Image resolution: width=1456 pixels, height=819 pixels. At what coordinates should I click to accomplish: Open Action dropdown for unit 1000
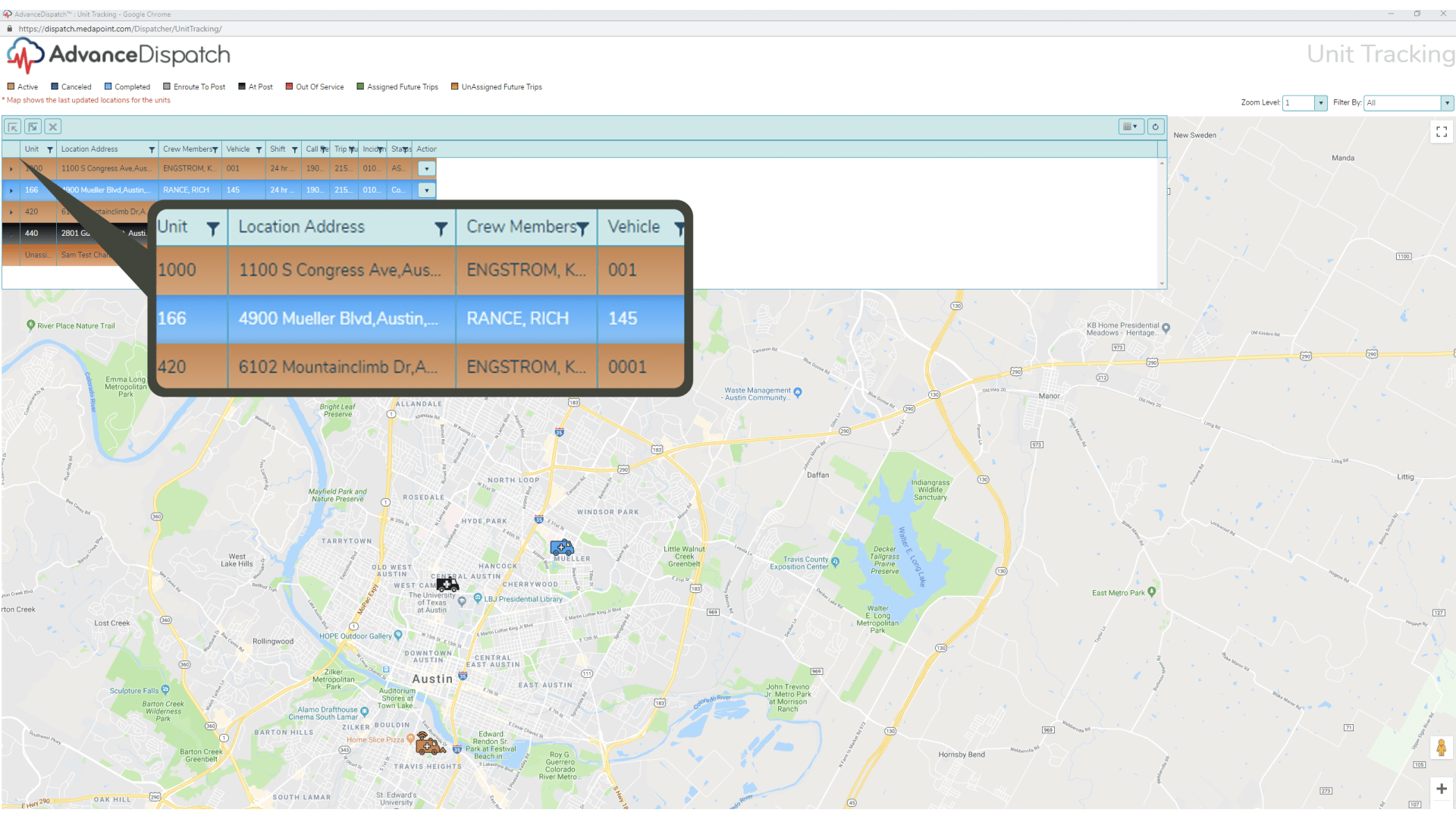coord(426,169)
